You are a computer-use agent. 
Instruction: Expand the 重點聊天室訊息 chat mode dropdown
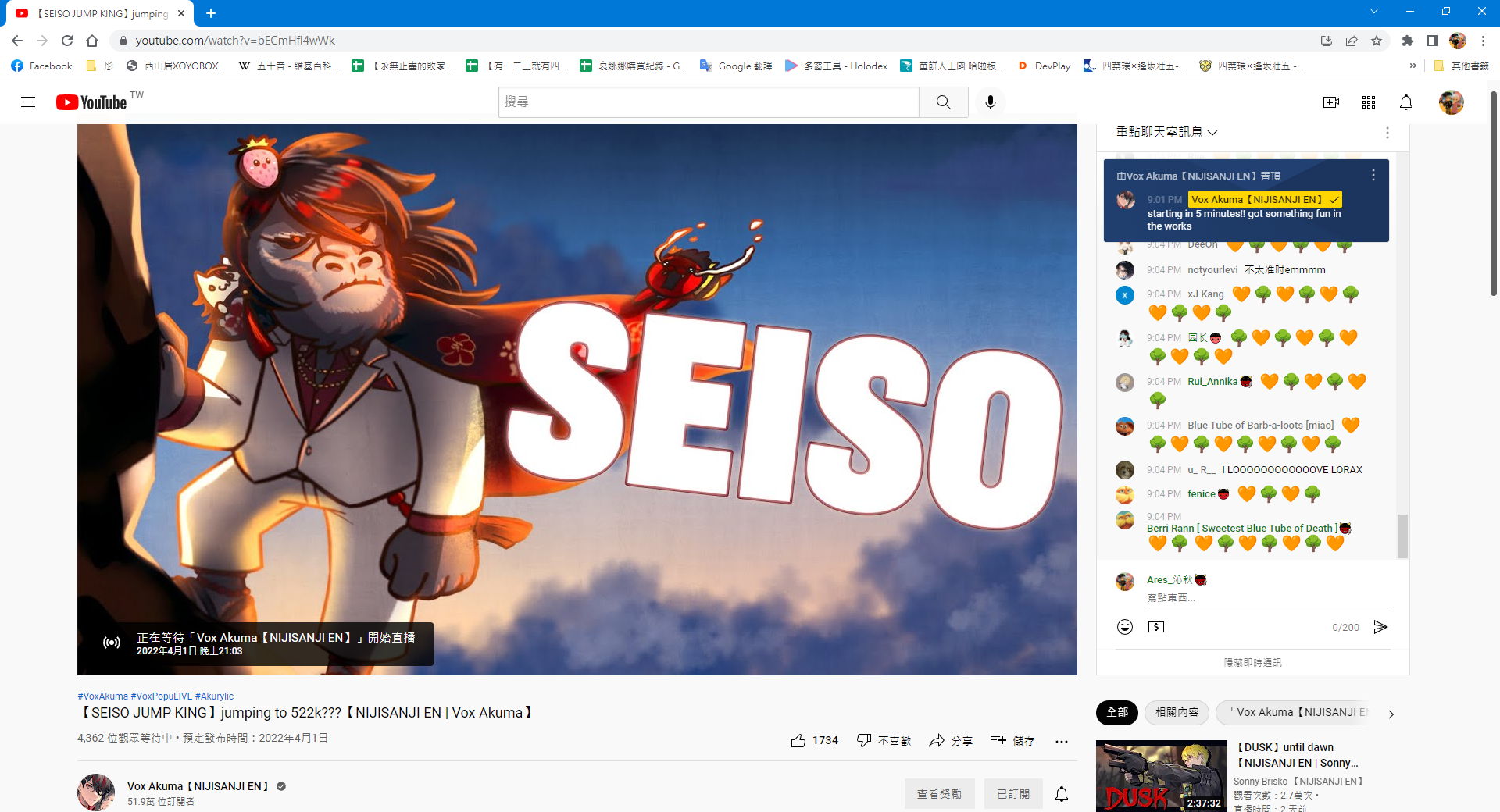[x=1166, y=133]
